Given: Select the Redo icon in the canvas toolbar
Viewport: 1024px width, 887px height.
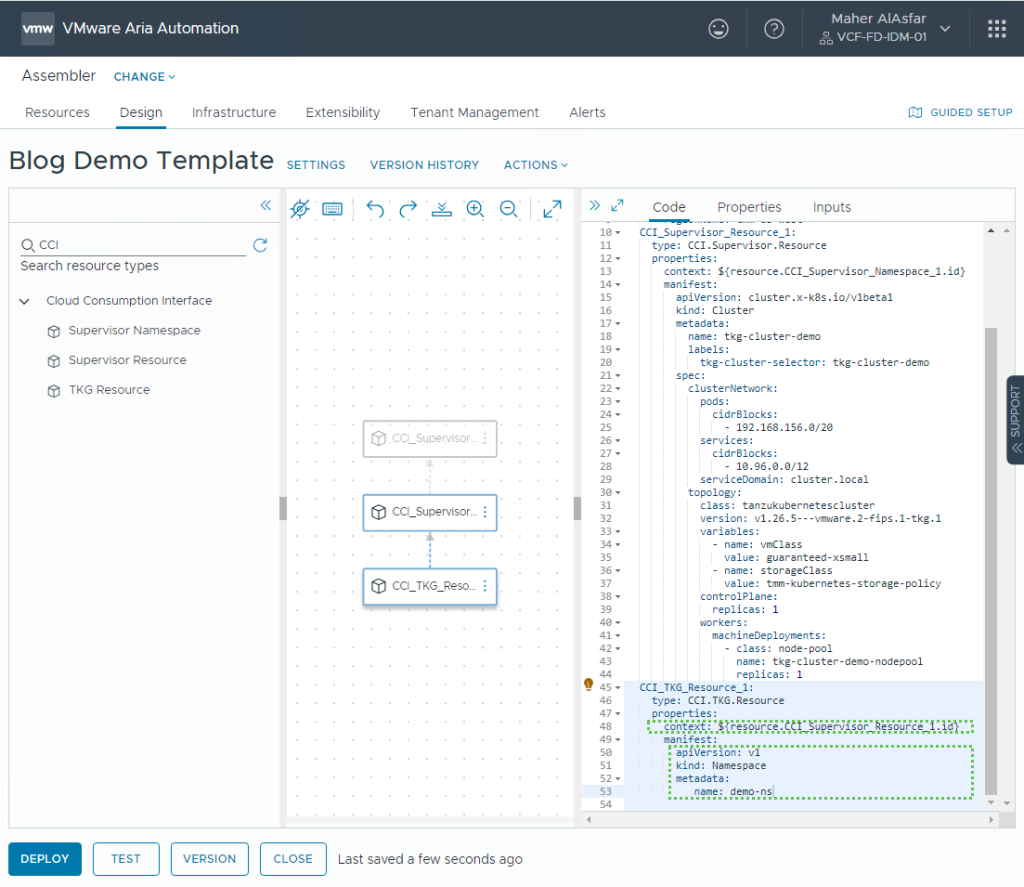Looking at the screenshot, I should 407,209.
